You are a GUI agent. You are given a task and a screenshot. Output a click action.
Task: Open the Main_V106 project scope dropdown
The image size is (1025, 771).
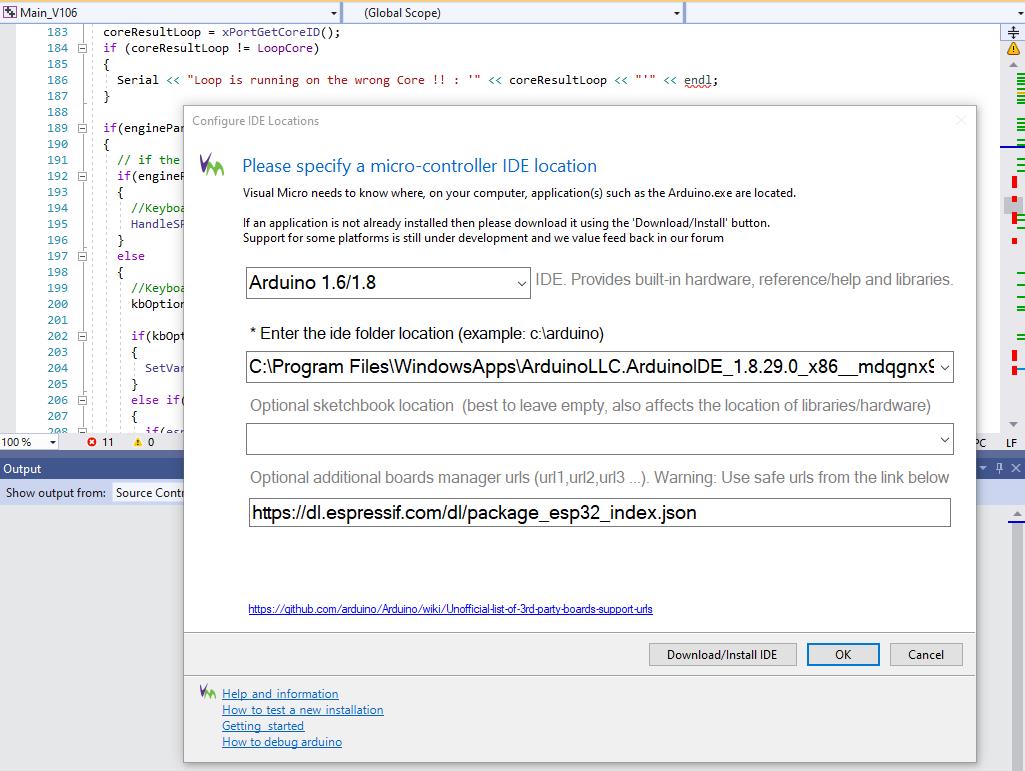click(x=333, y=13)
